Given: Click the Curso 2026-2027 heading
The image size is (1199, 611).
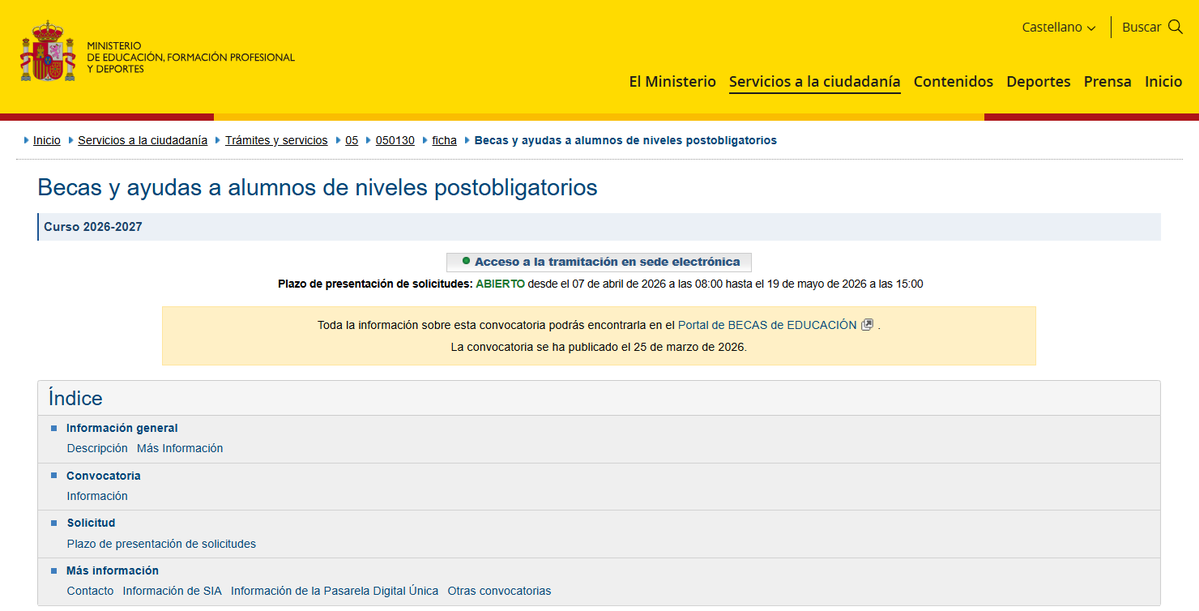Looking at the screenshot, I should click(93, 227).
